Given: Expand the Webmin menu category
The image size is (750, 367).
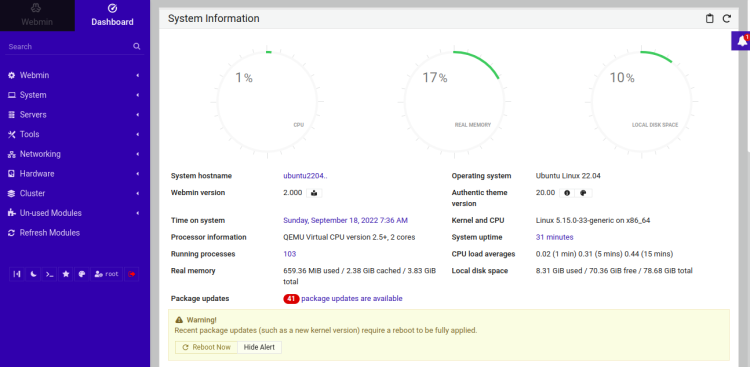Looking at the screenshot, I should coord(75,75).
